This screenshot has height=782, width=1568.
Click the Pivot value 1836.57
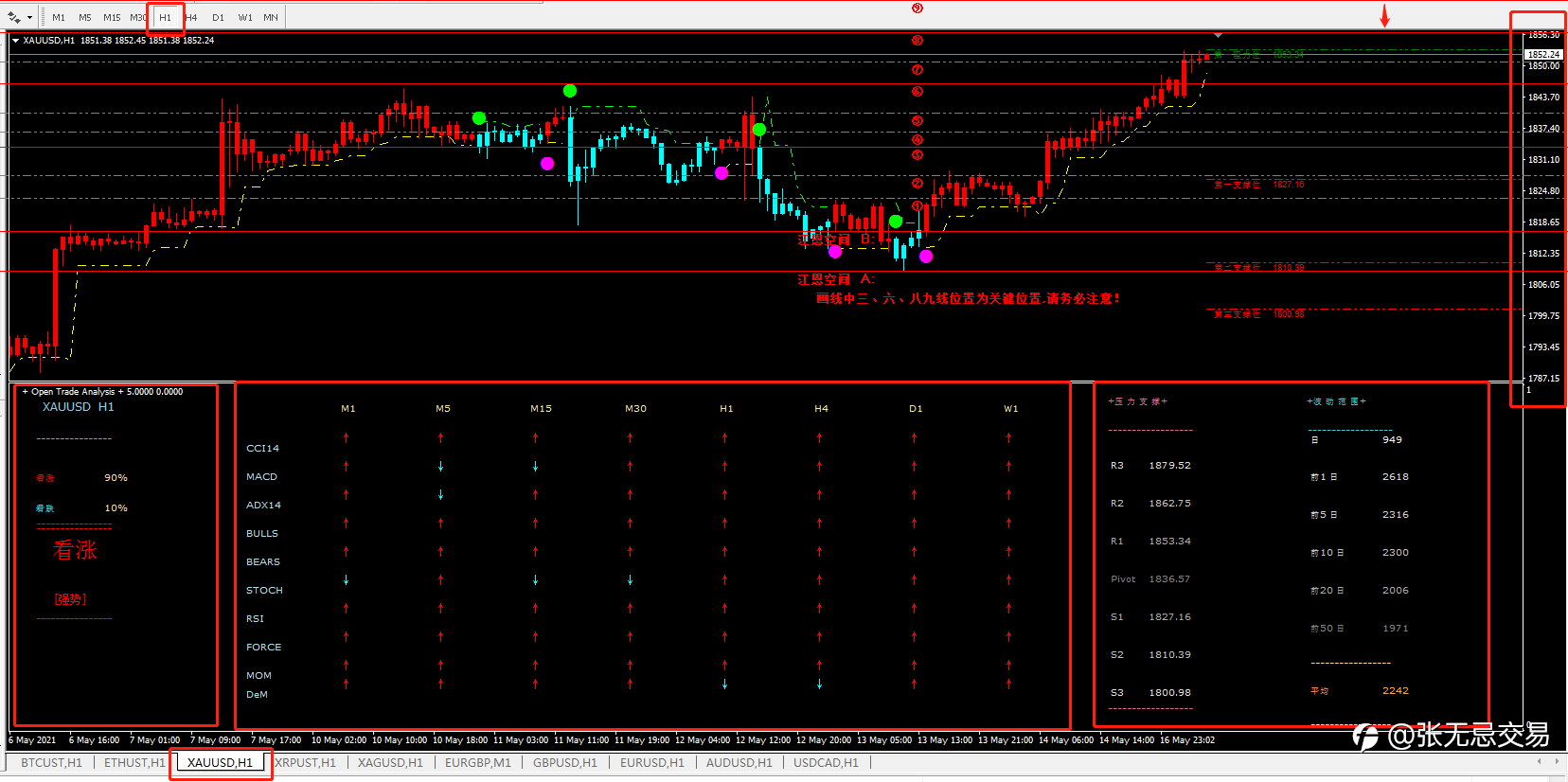1169,578
